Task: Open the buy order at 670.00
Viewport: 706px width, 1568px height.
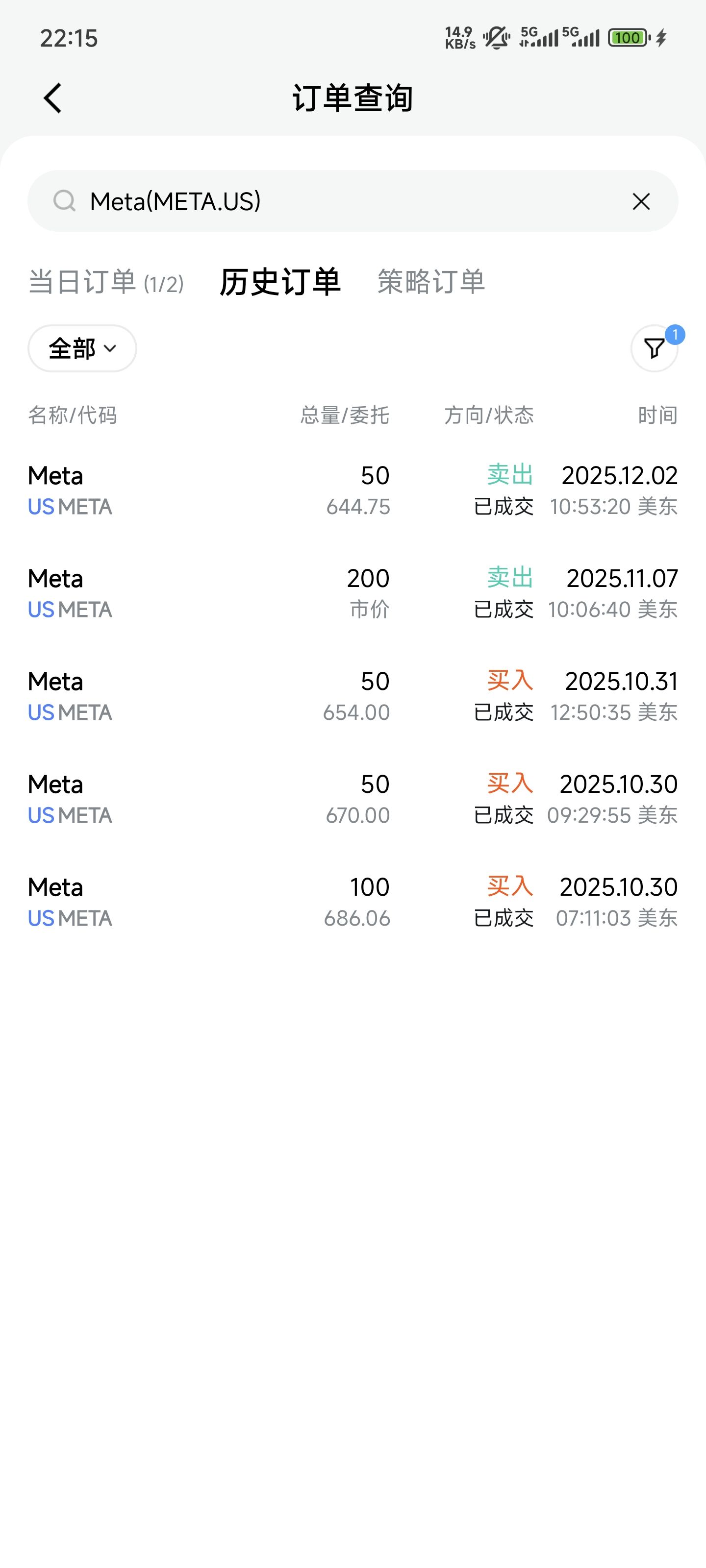Action: click(353, 799)
